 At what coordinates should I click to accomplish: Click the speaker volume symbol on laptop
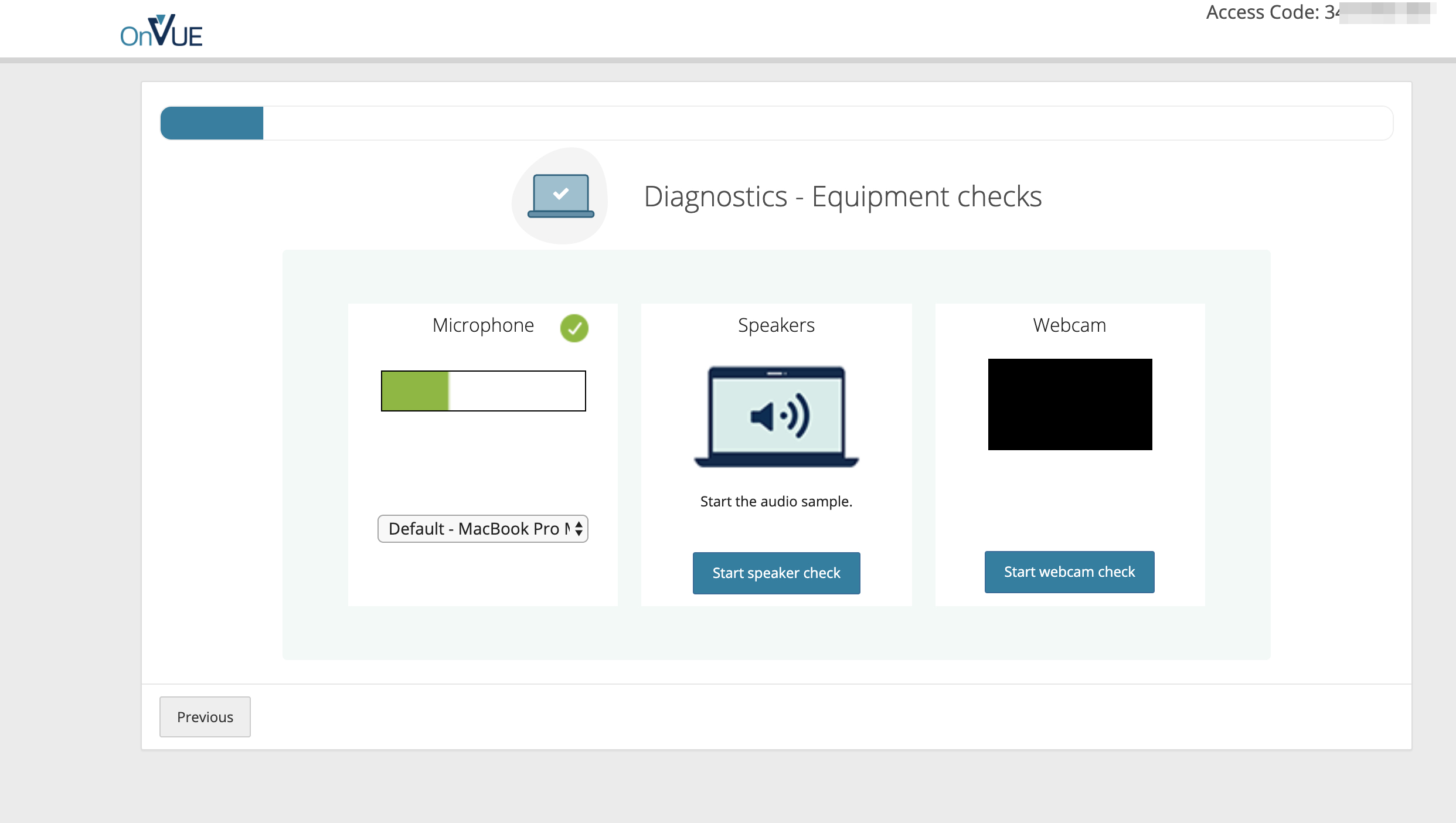[x=780, y=416]
